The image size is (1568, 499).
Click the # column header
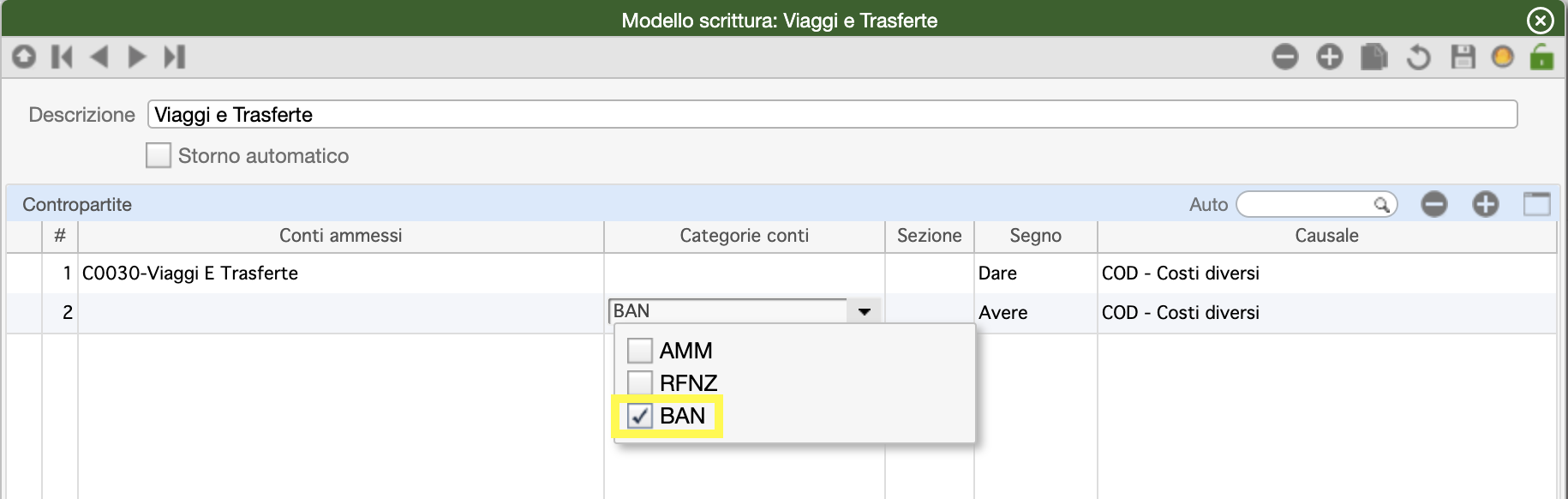(x=60, y=236)
